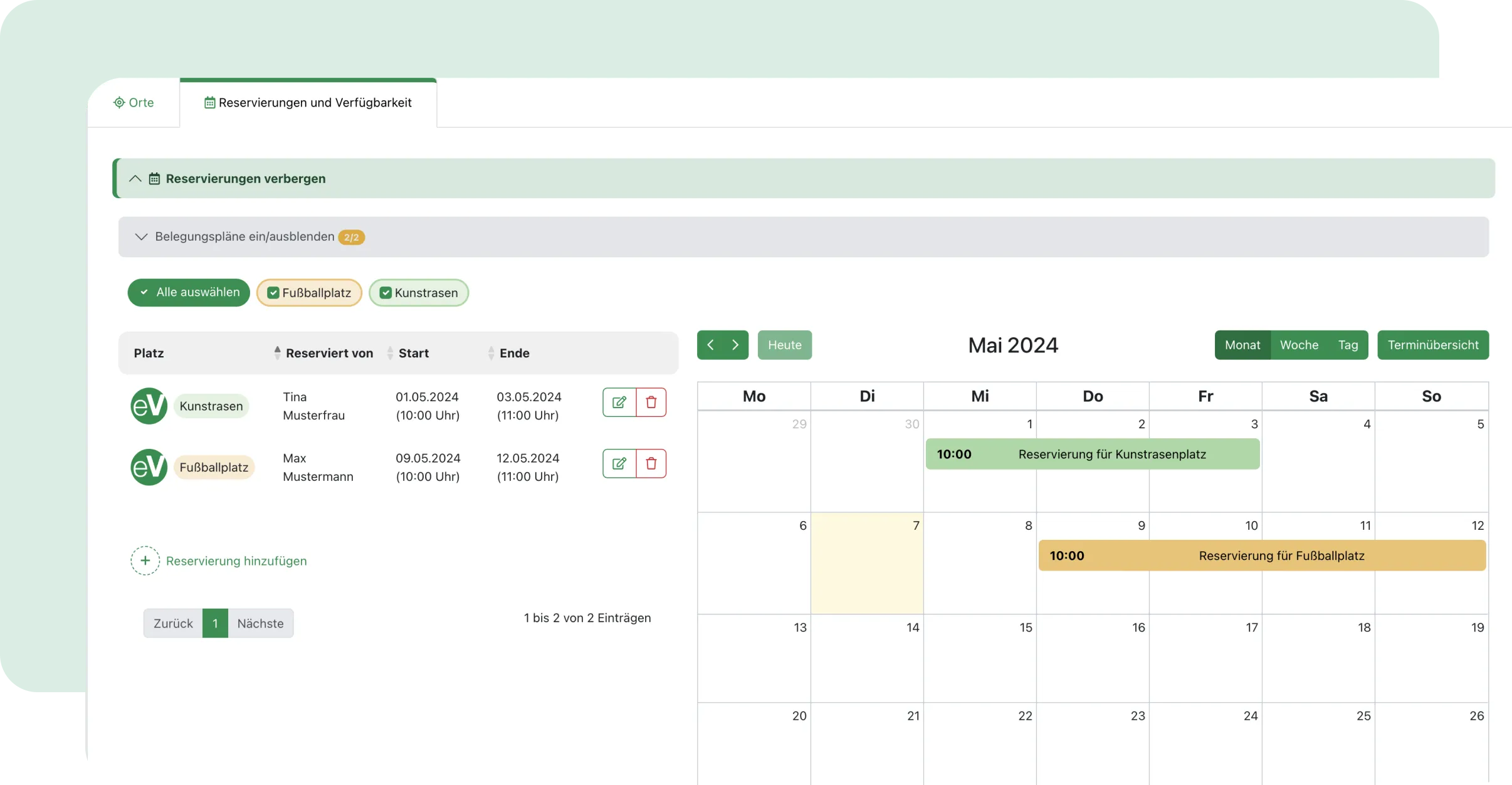This screenshot has height=785, width=1512.
Task: Click the Heute button
Action: pyautogui.click(x=784, y=345)
